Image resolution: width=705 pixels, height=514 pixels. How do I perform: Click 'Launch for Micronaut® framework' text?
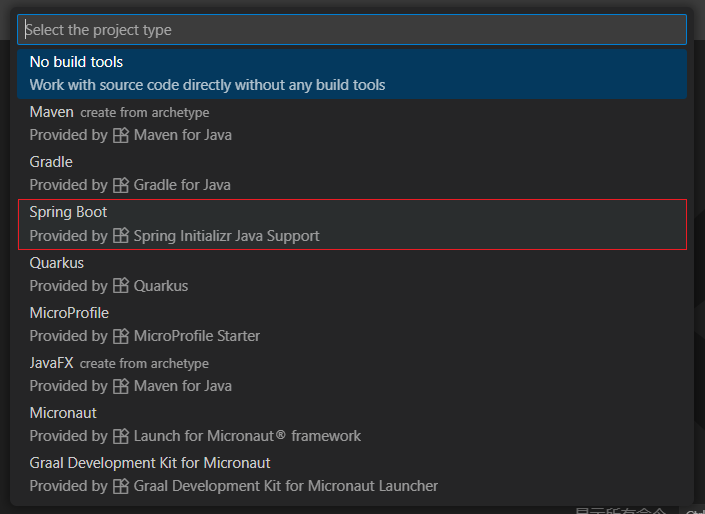(x=247, y=436)
